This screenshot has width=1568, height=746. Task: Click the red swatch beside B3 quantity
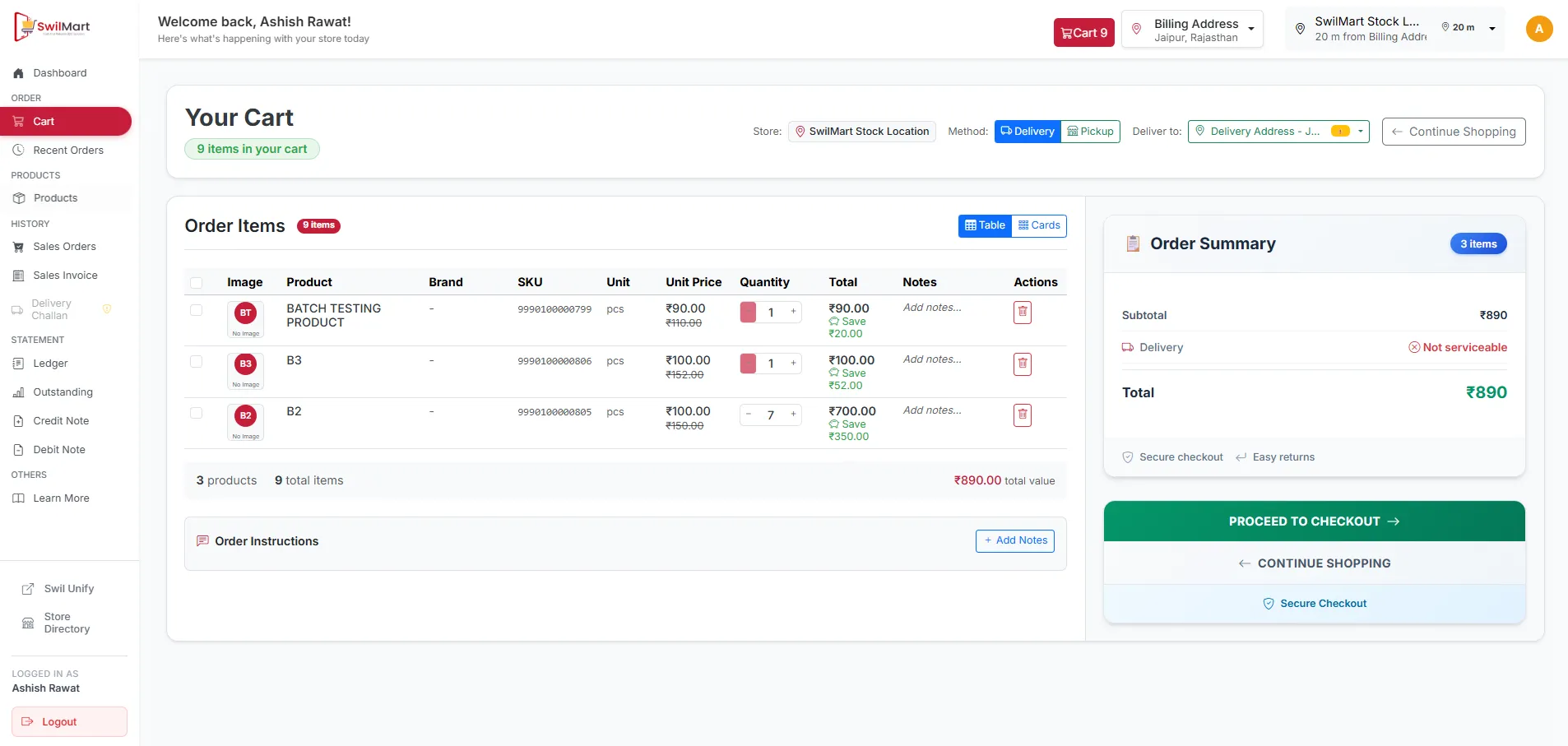tap(748, 364)
